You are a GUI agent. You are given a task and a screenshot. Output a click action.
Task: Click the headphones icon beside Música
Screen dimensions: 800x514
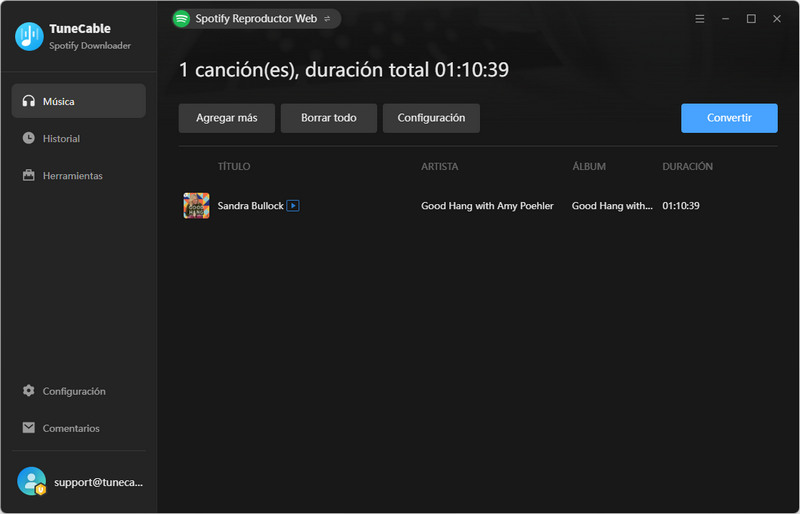29,101
